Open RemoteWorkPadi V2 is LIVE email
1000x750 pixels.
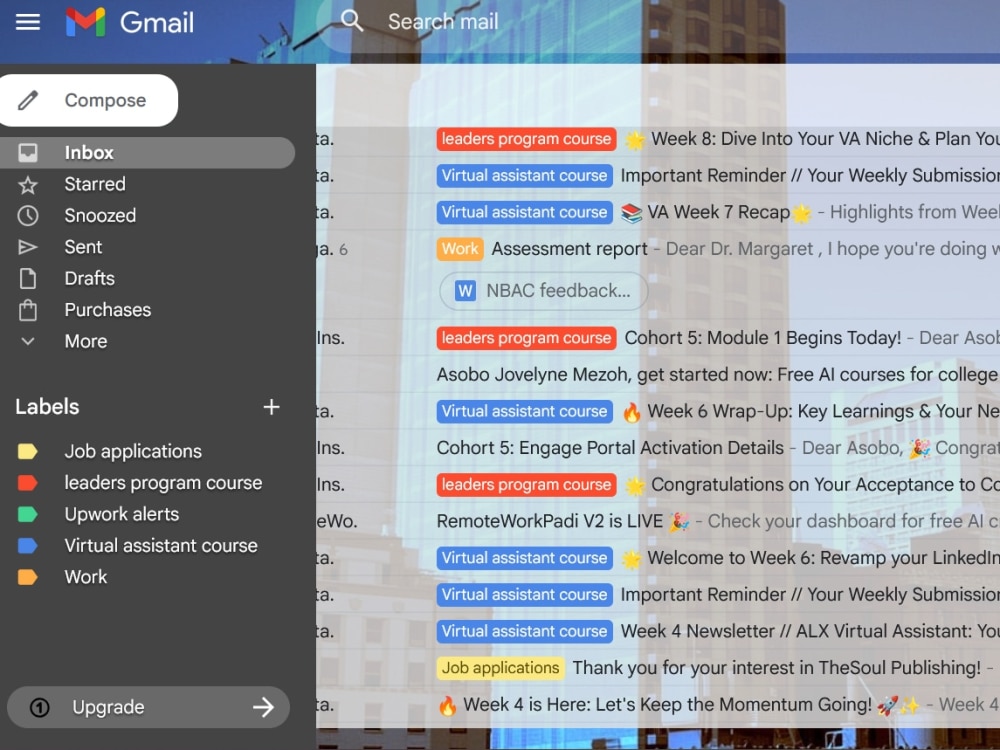tap(658, 521)
